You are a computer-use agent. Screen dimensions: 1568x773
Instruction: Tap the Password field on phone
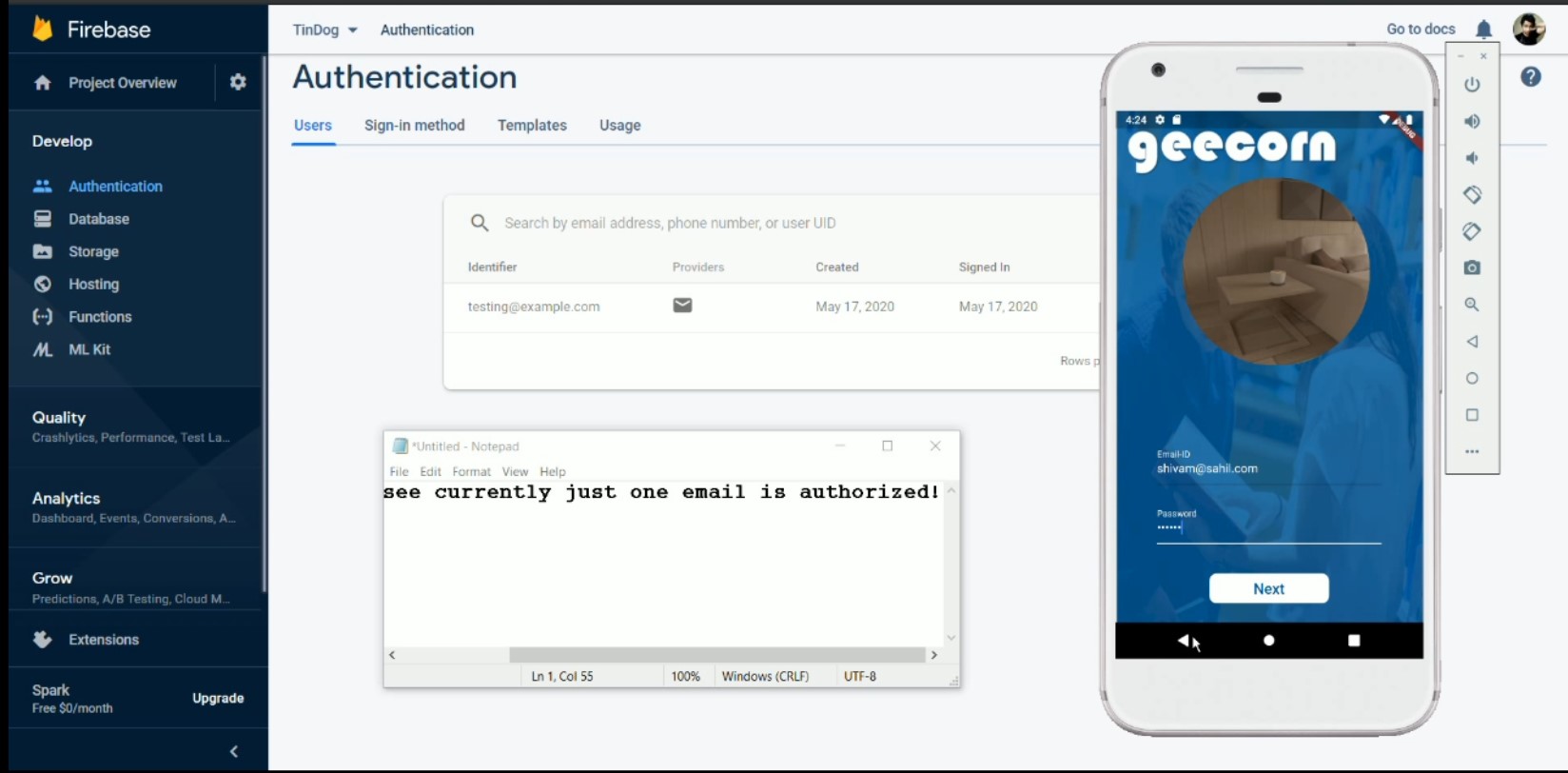click(x=1268, y=527)
